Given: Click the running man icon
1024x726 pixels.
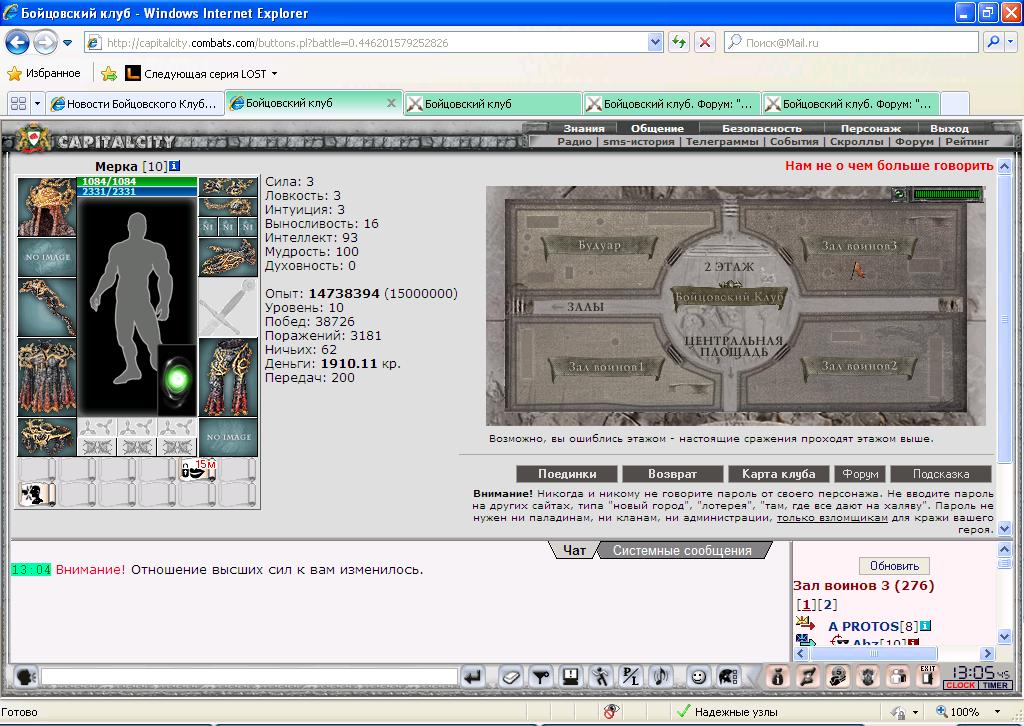Looking at the screenshot, I should pyautogui.click(x=601, y=677).
